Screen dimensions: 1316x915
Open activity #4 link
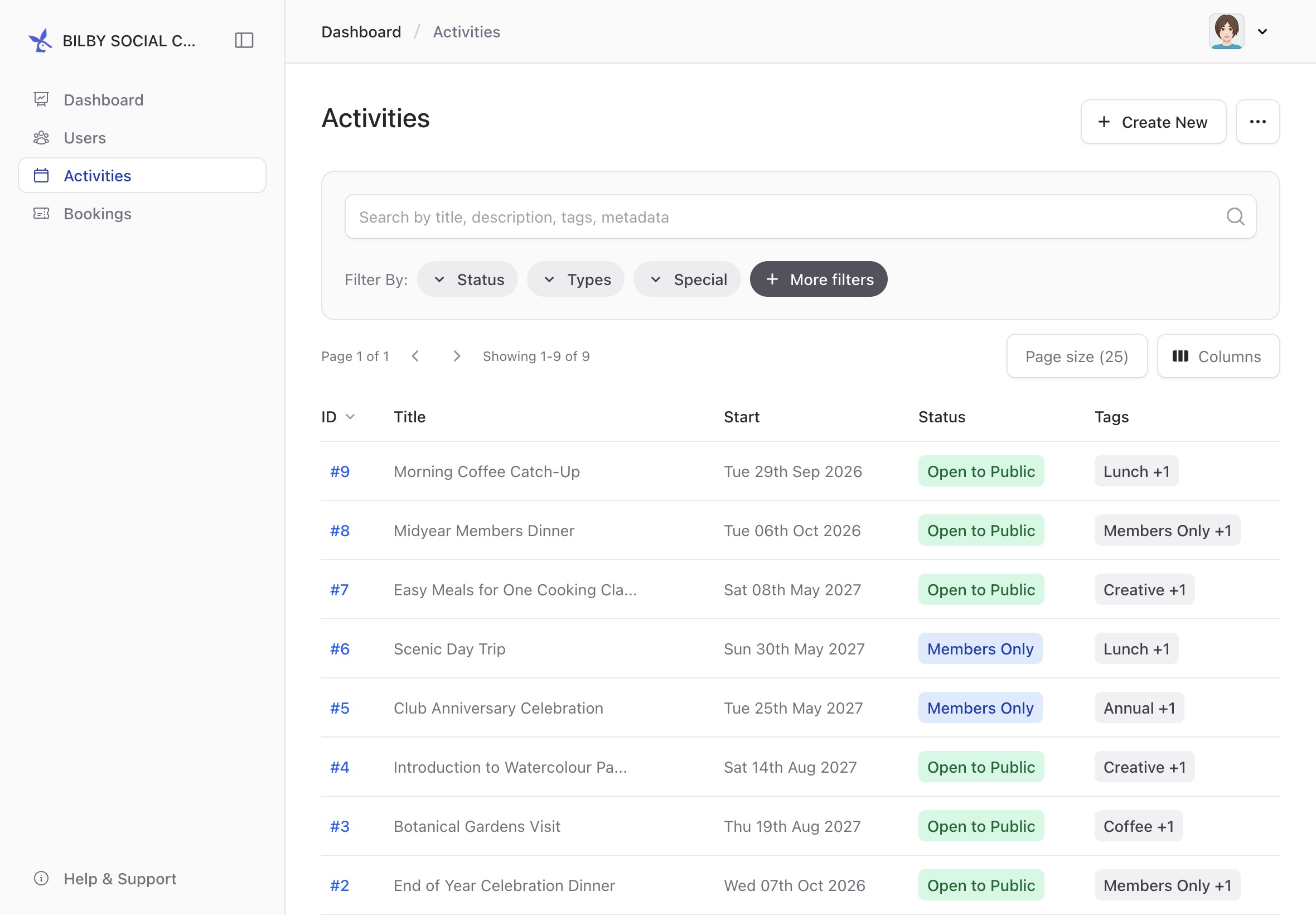click(340, 767)
